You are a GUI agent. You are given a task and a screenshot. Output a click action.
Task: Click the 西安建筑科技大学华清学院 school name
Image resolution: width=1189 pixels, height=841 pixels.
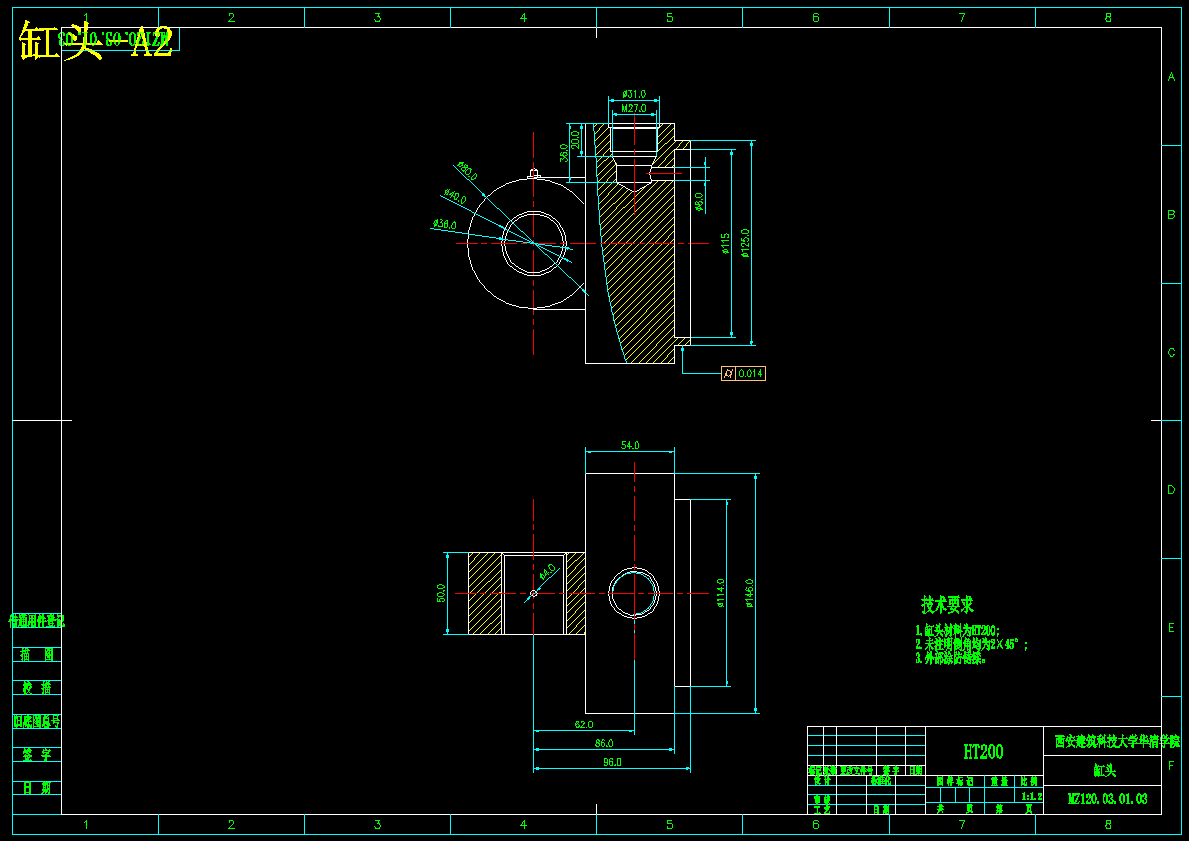(1118, 741)
